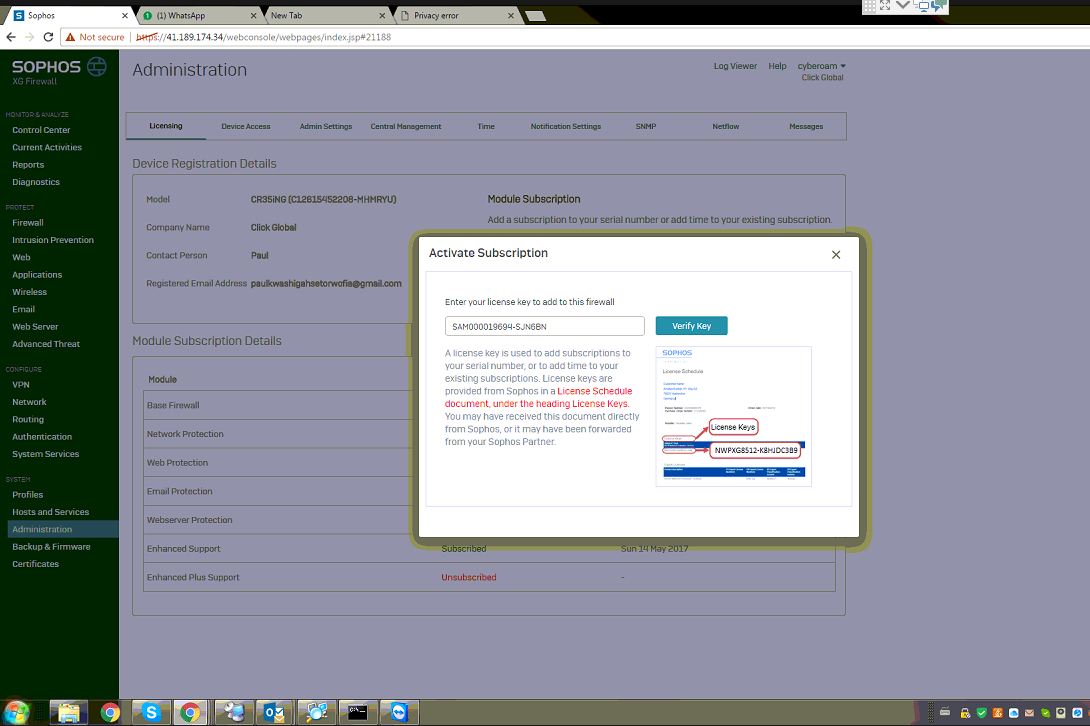This screenshot has width=1090, height=726.
Task: Switch to the Notification Settings tab
Action: (565, 127)
